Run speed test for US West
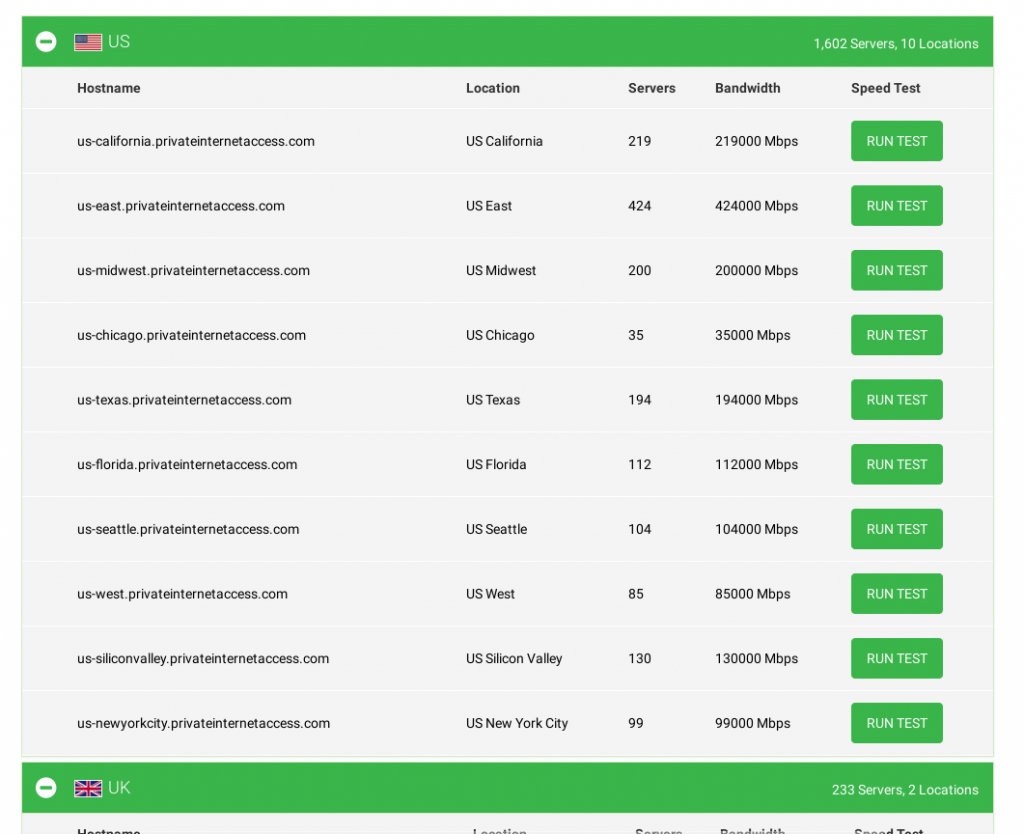1024x834 pixels. 897,594
